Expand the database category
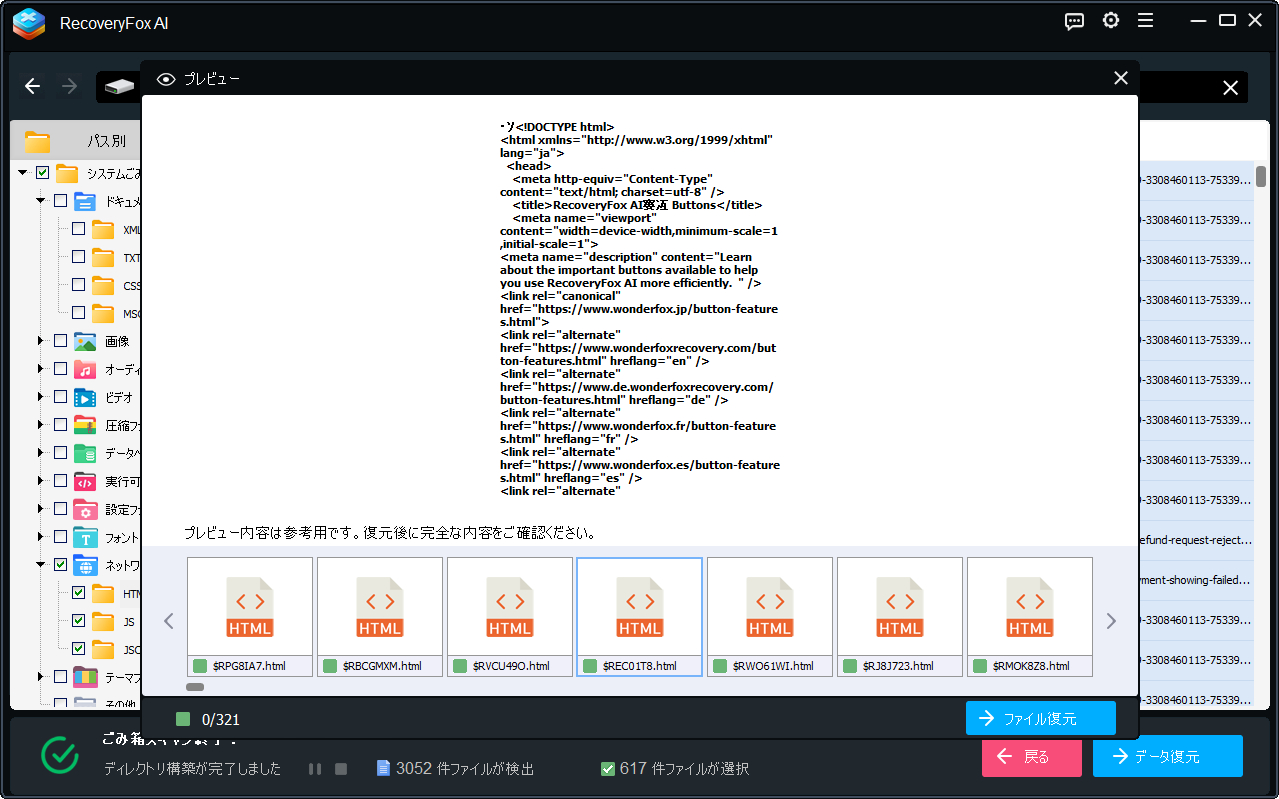Screen dimensions: 1279x799 (41, 453)
